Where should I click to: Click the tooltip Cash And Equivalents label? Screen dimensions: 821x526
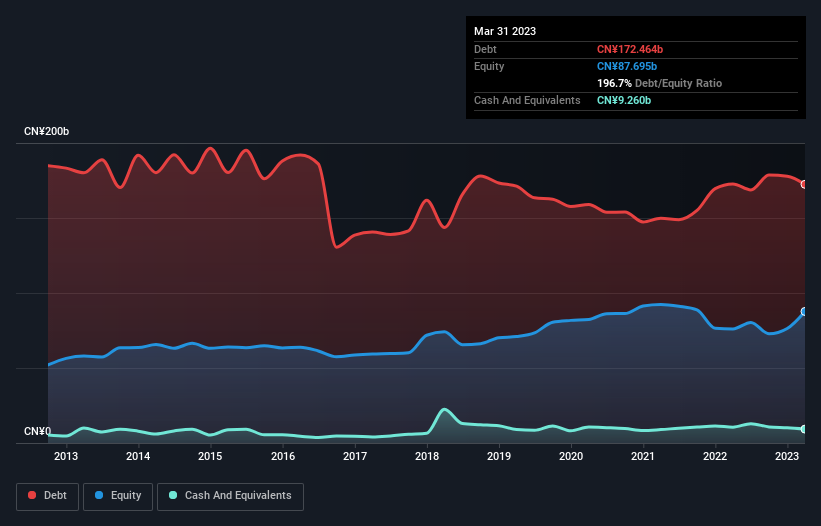point(527,100)
